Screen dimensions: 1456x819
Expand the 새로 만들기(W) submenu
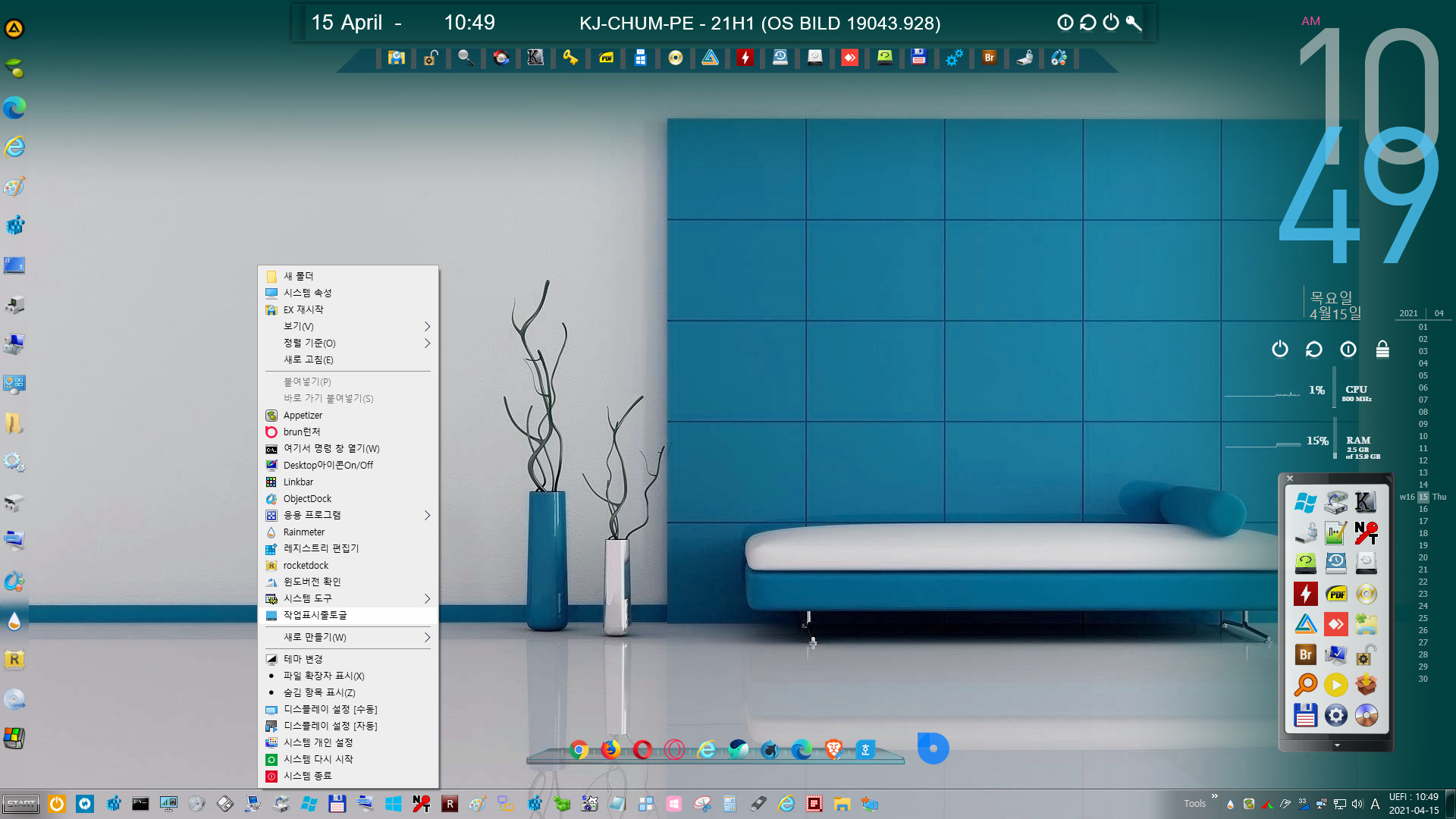pyautogui.click(x=348, y=637)
